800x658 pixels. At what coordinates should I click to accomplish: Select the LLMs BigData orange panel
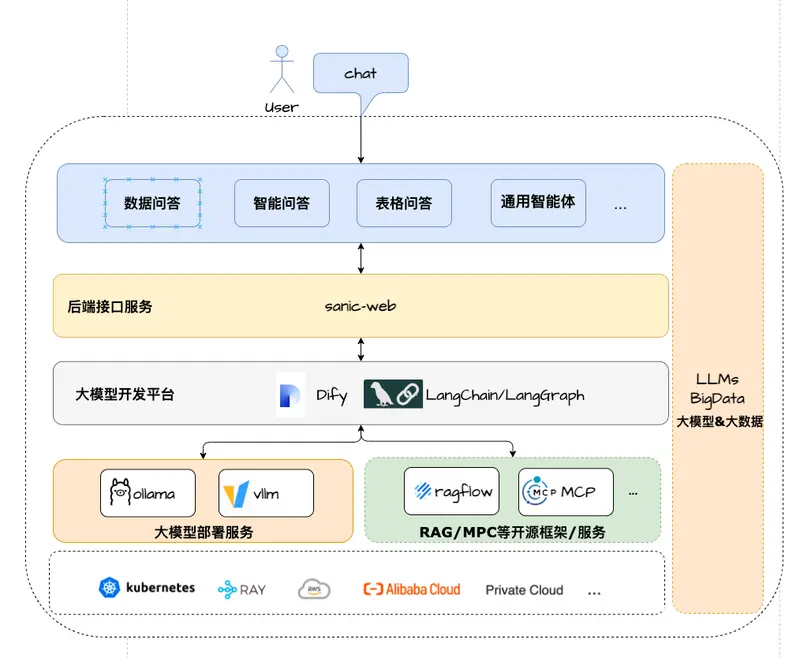[717, 388]
